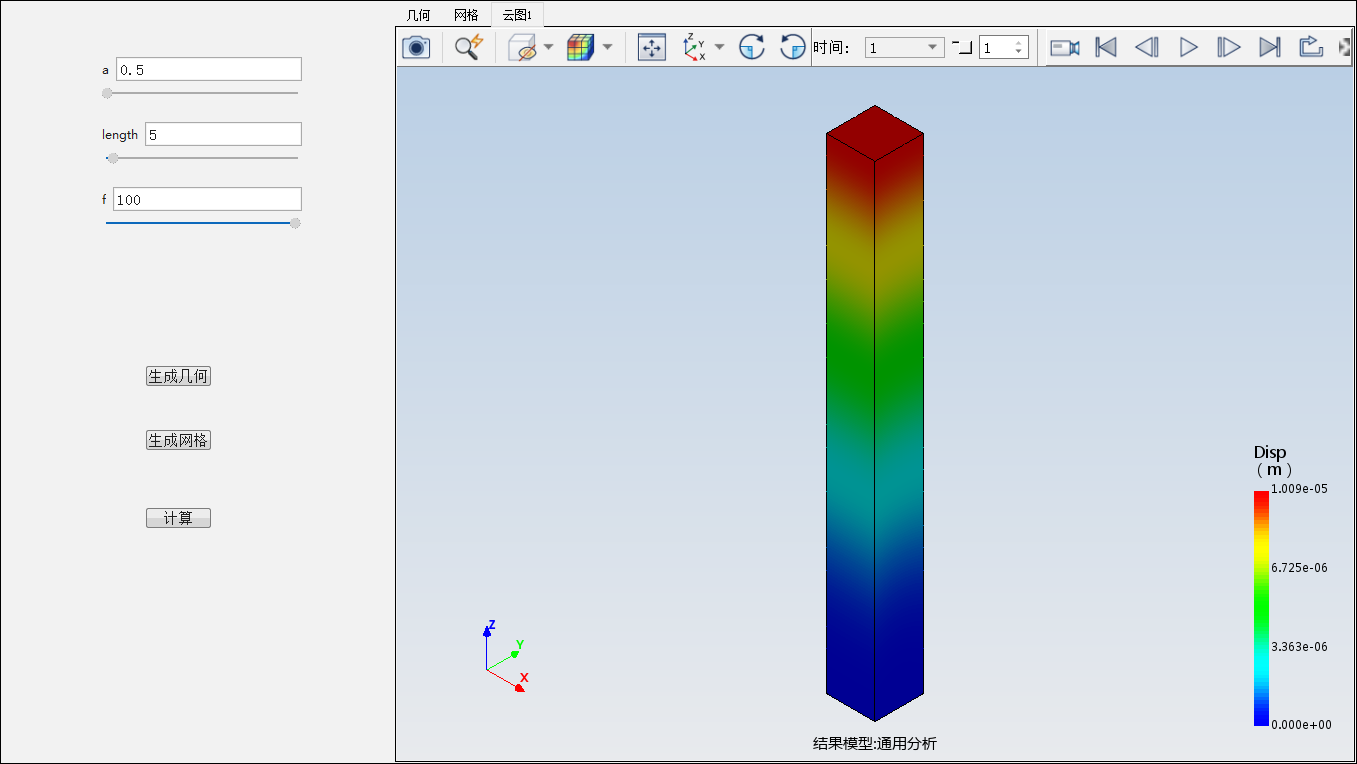Click the legend minimum value 0.000e+00
This screenshot has height=764, width=1357.
tap(1301, 725)
